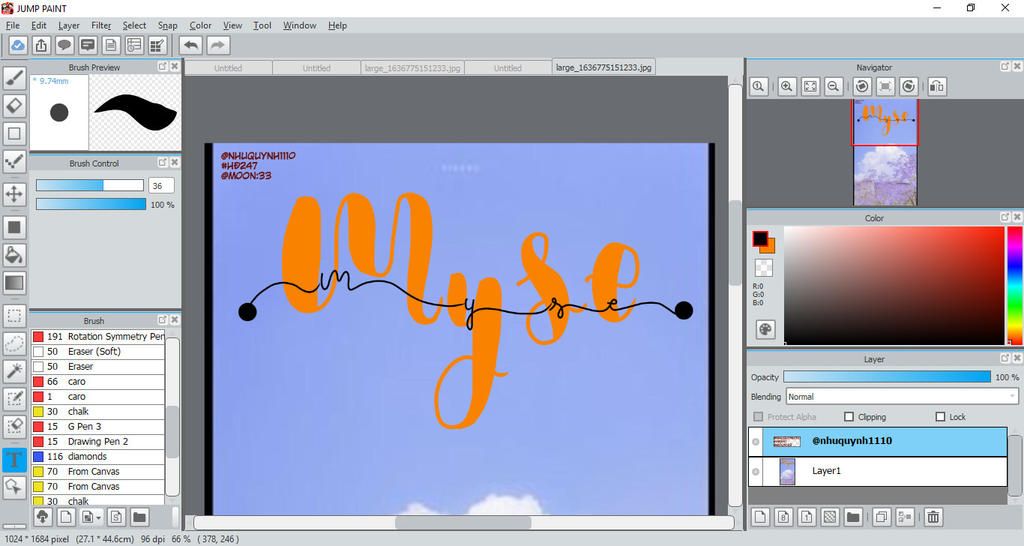Click the Navigator preview thumbnail
The width and height of the screenshot is (1024, 546).
click(x=885, y=152)
